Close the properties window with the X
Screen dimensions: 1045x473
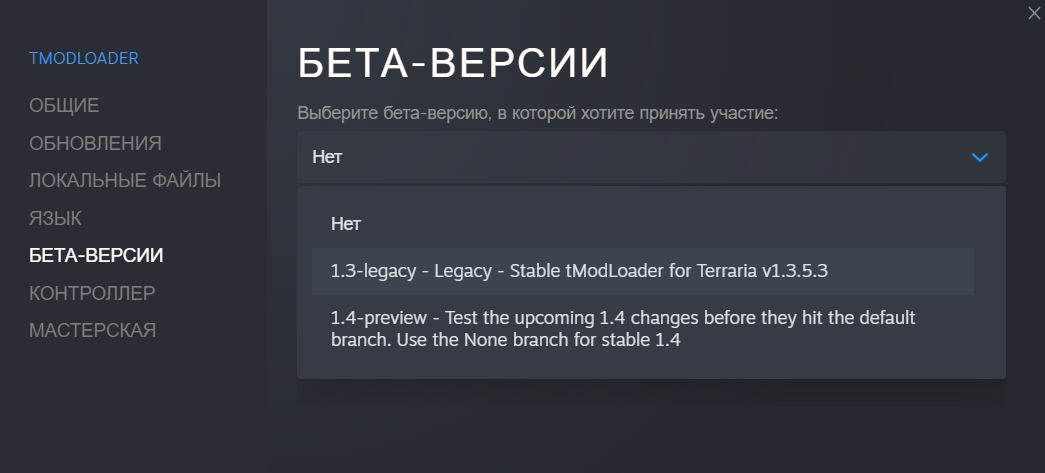1034,12
